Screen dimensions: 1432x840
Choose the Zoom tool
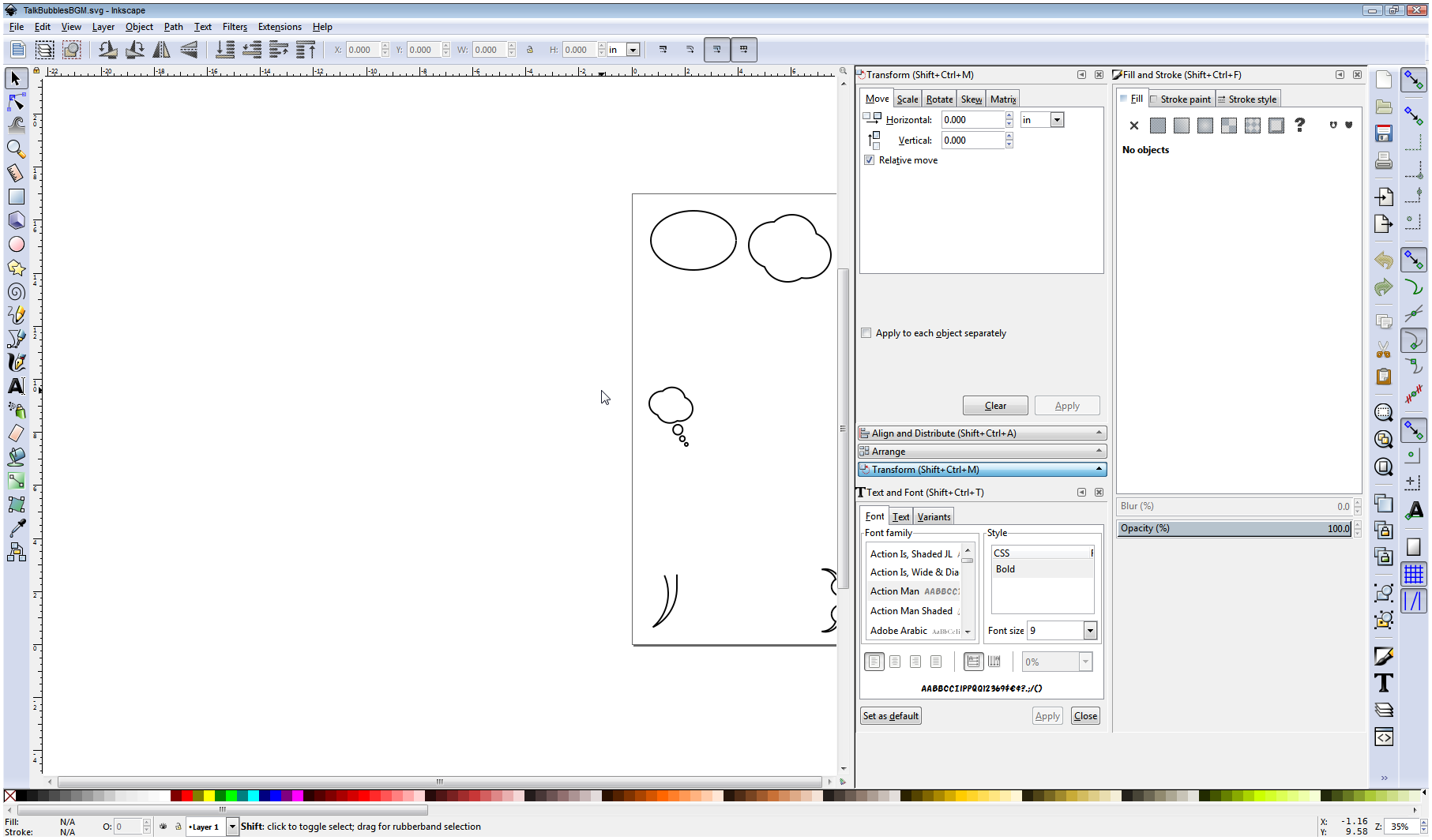[x=16, y=148]
